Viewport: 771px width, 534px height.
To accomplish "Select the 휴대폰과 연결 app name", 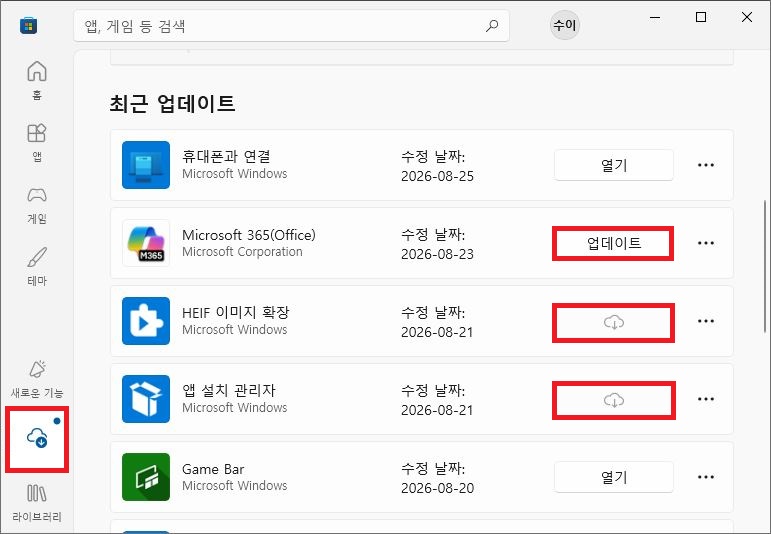I will (x=226, y=156).
